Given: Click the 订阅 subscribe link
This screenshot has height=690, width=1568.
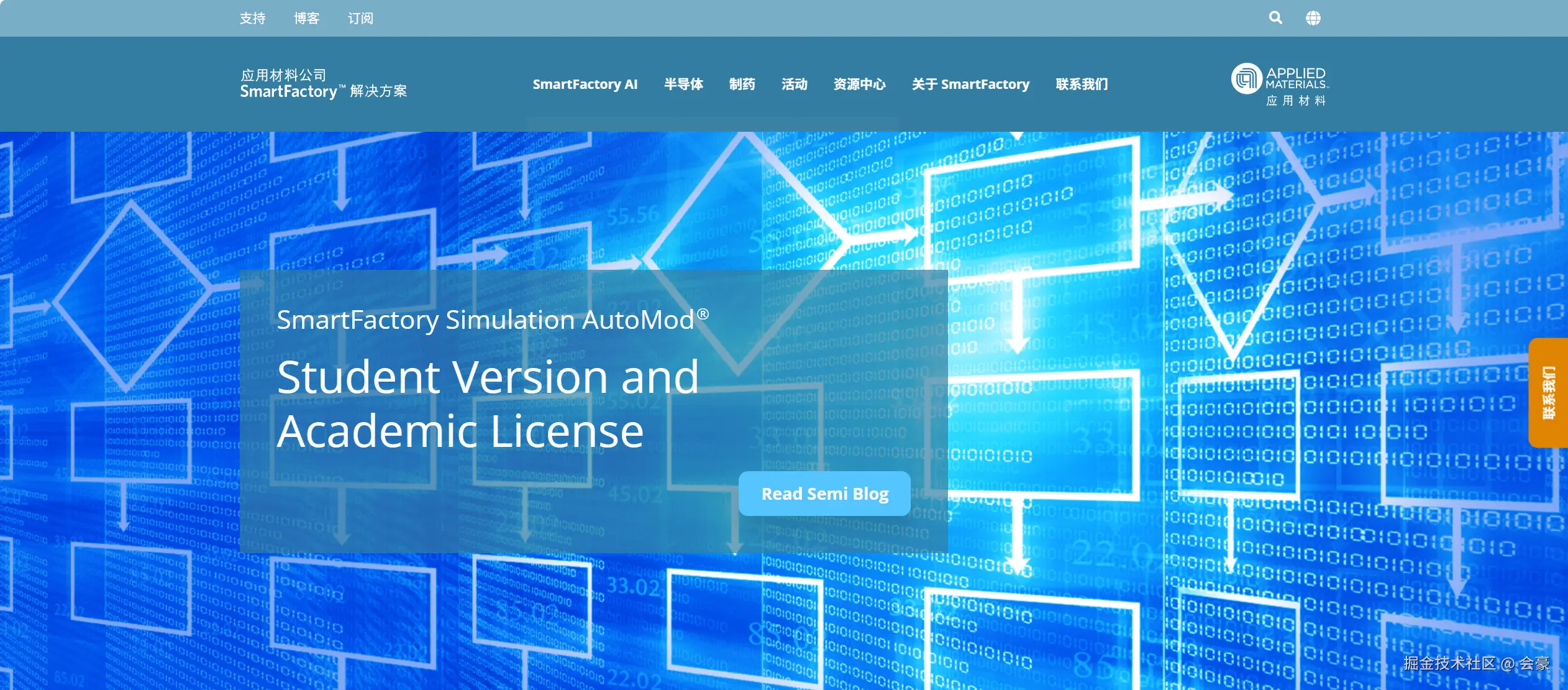Looking at the screenshot, I should (360, 19).
